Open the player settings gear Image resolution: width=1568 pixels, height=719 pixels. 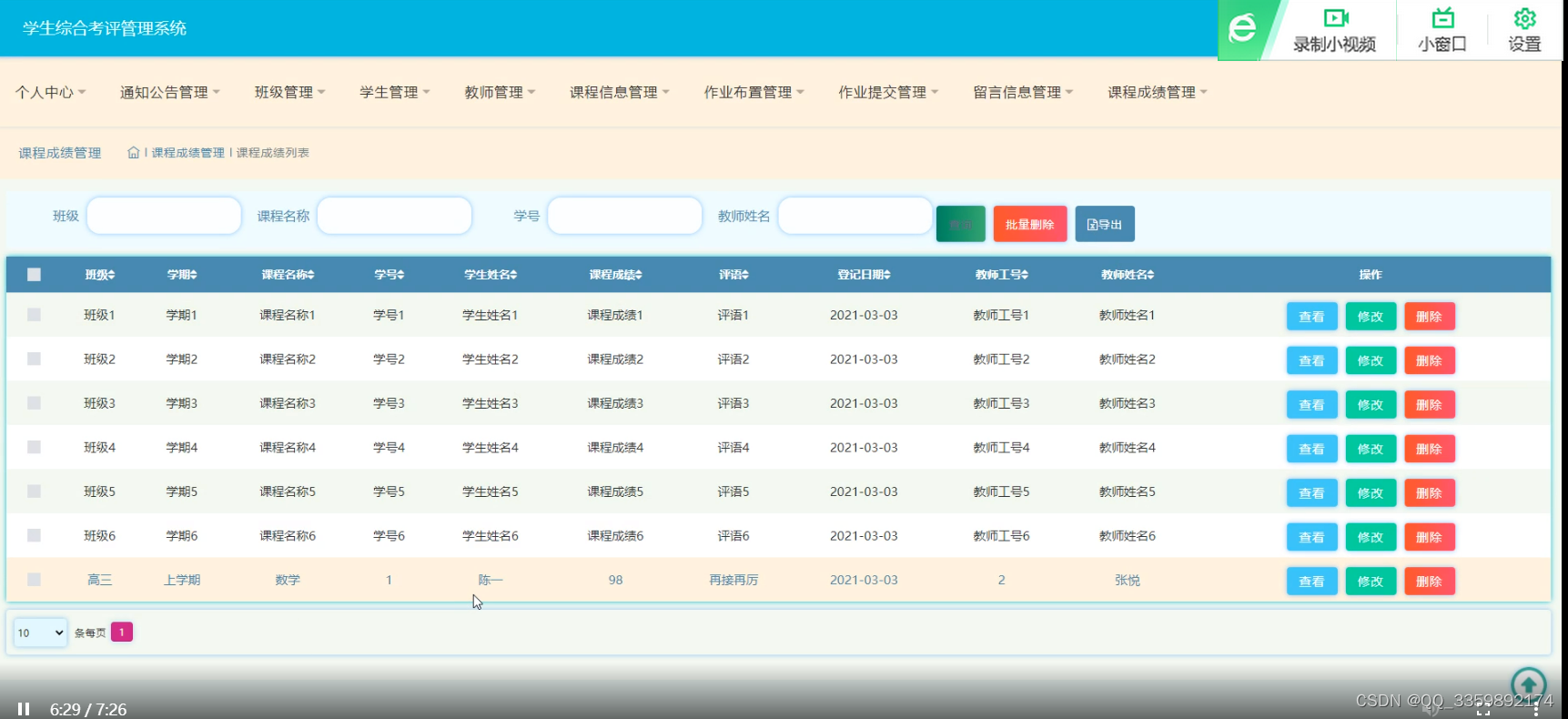click(x=1524, y=30)
